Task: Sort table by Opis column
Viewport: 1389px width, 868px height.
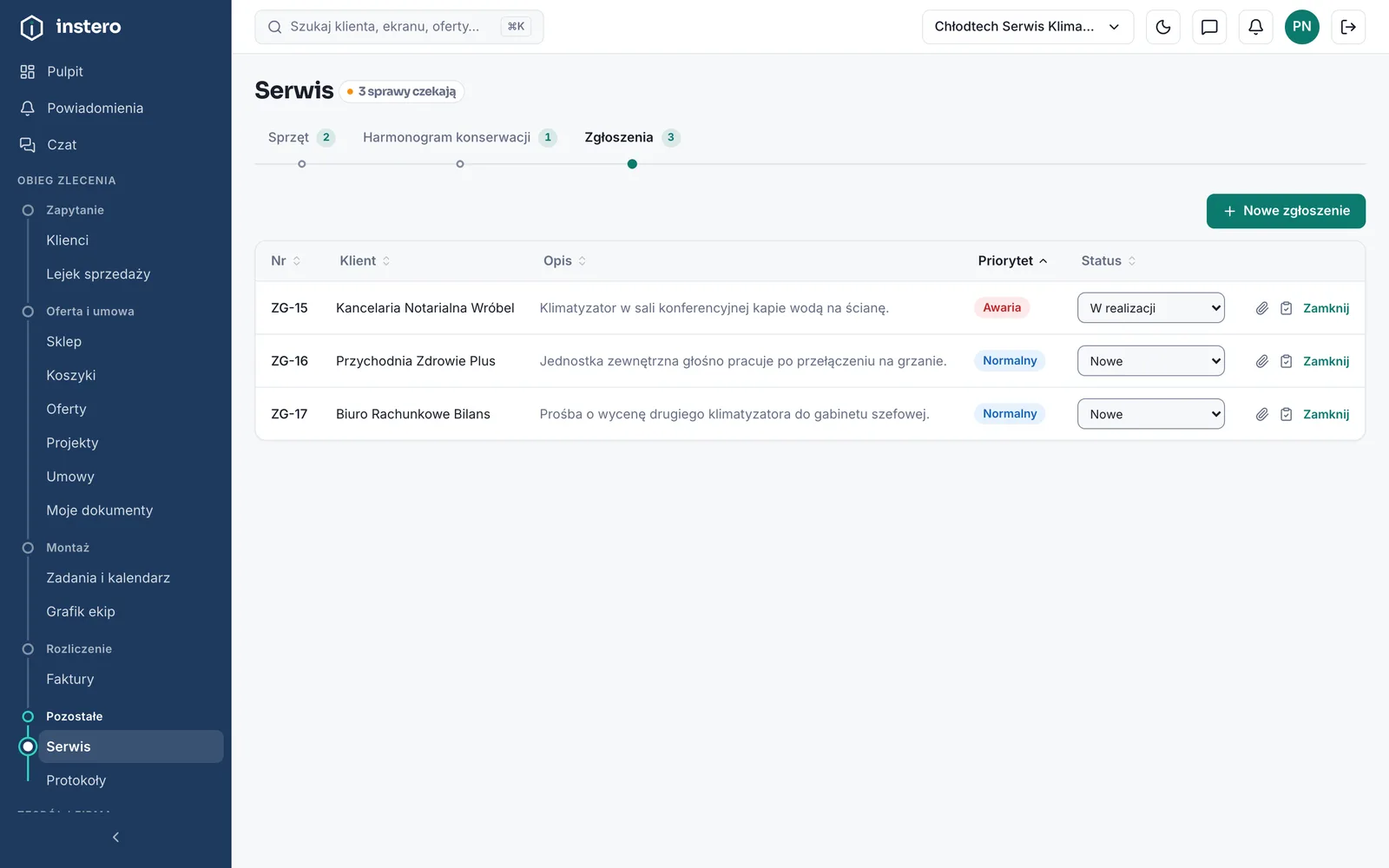Action: pos(565,260)
